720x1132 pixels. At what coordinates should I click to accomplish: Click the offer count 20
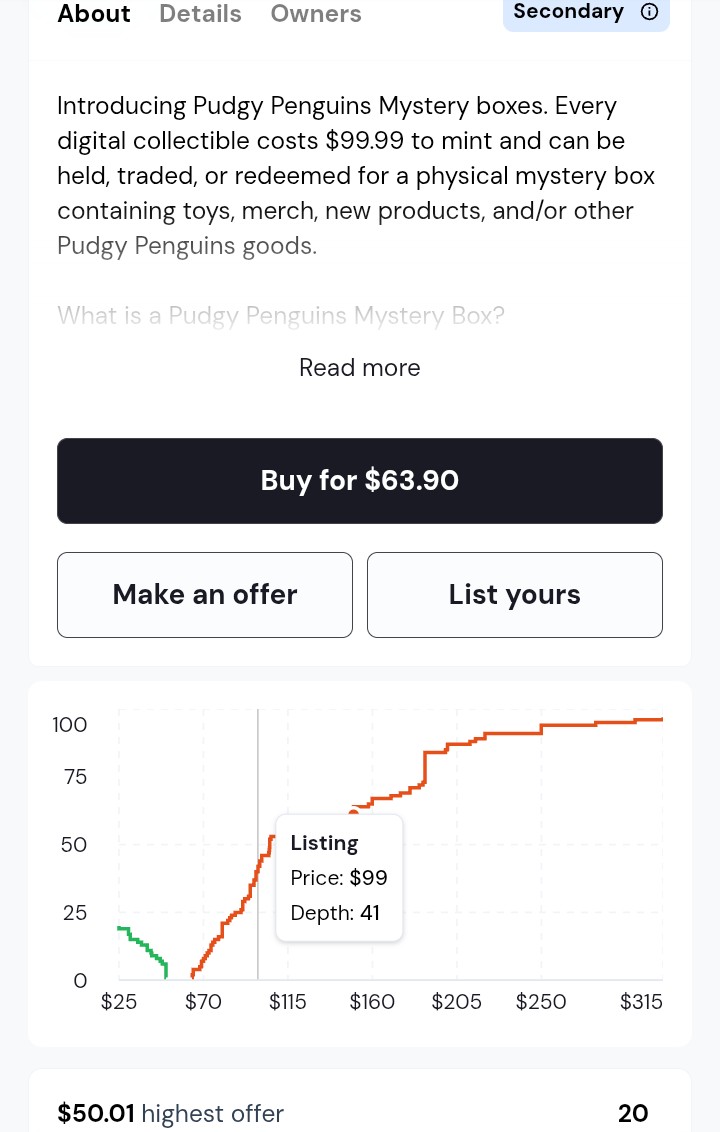633,1114
